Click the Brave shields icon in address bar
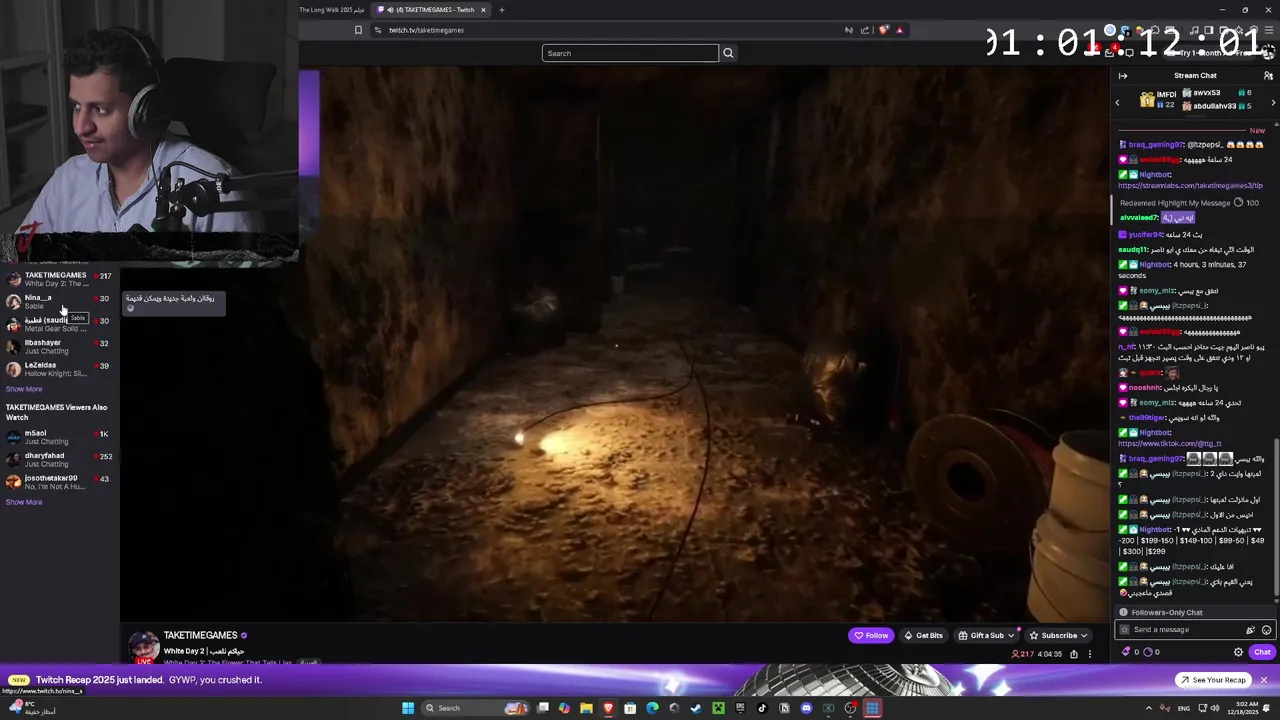 pos(883,30)
